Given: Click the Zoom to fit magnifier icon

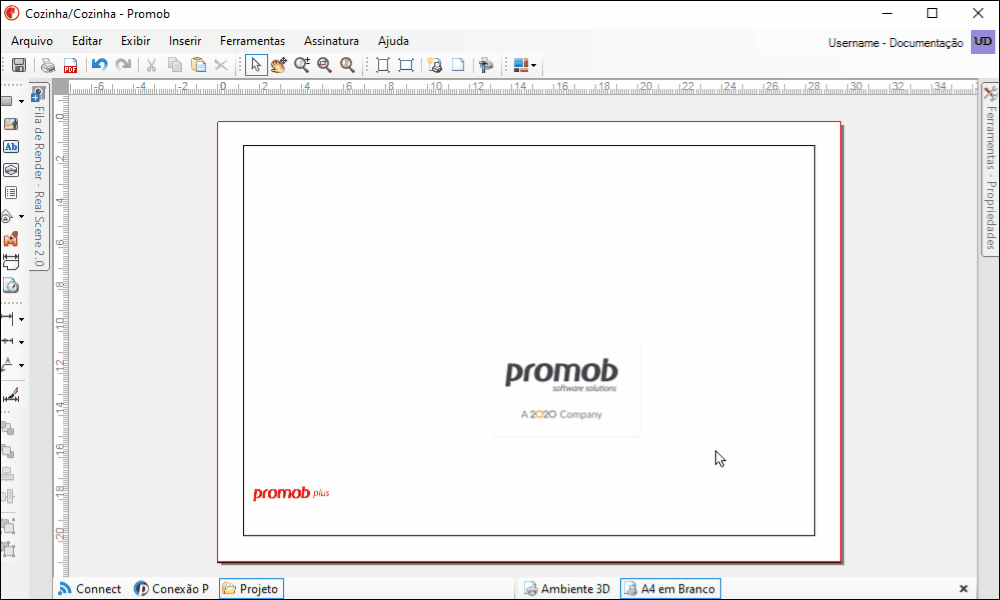Looking at the screenshot, I should point(348,65).
